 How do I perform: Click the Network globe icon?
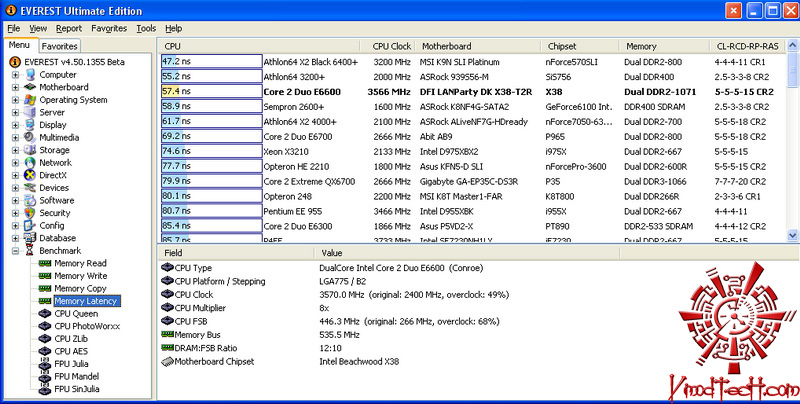30,163
